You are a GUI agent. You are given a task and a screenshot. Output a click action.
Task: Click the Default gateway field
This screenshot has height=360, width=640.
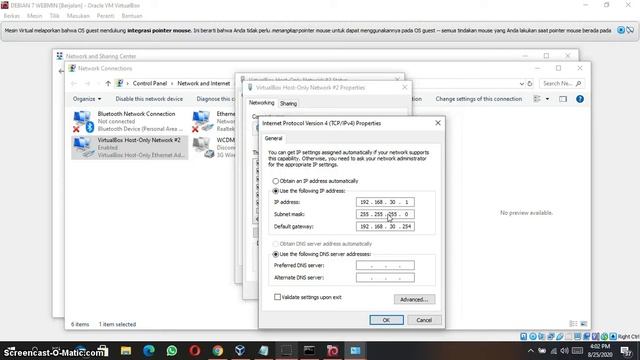coord(385,227)
